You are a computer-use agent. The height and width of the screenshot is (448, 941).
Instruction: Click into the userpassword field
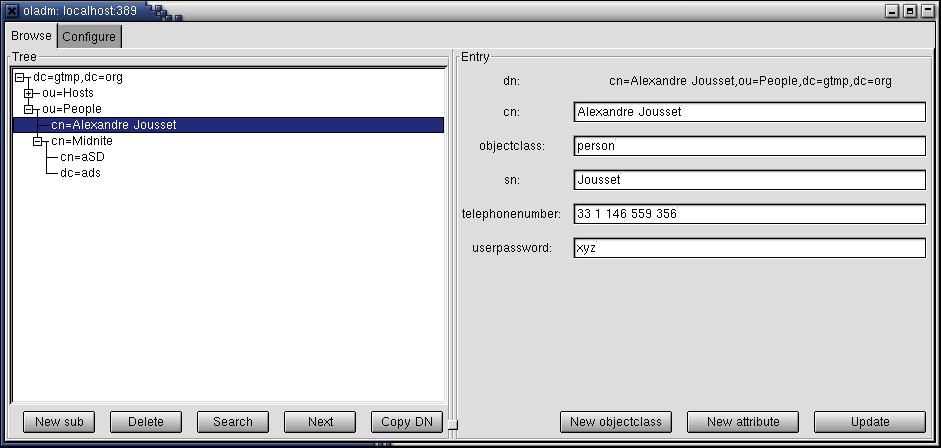(749, 248)
